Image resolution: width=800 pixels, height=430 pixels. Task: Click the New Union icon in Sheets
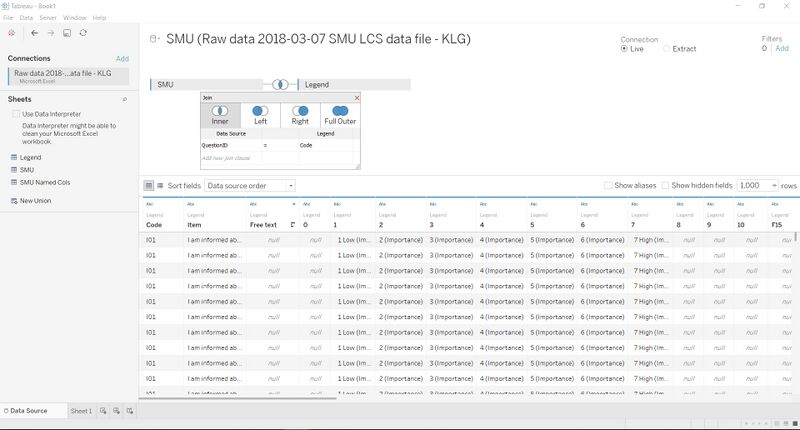coord(14,201)
